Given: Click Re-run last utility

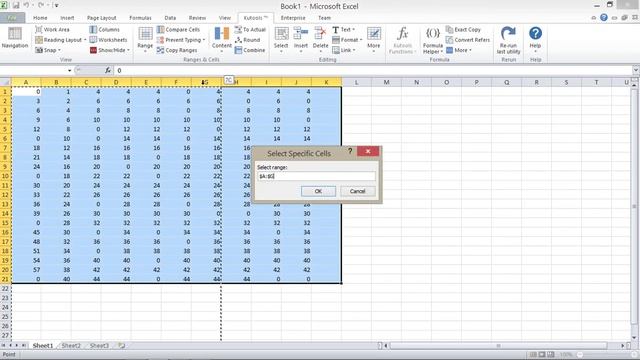Looking at the screenshot, I should [x=508, y=40].
